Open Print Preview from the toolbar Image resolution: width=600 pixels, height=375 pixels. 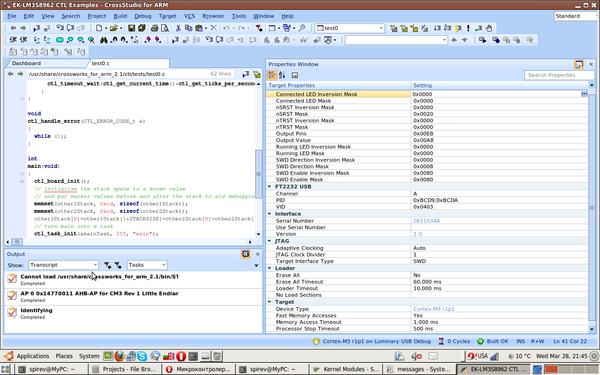pyautogui.click(x=165, y=28)
